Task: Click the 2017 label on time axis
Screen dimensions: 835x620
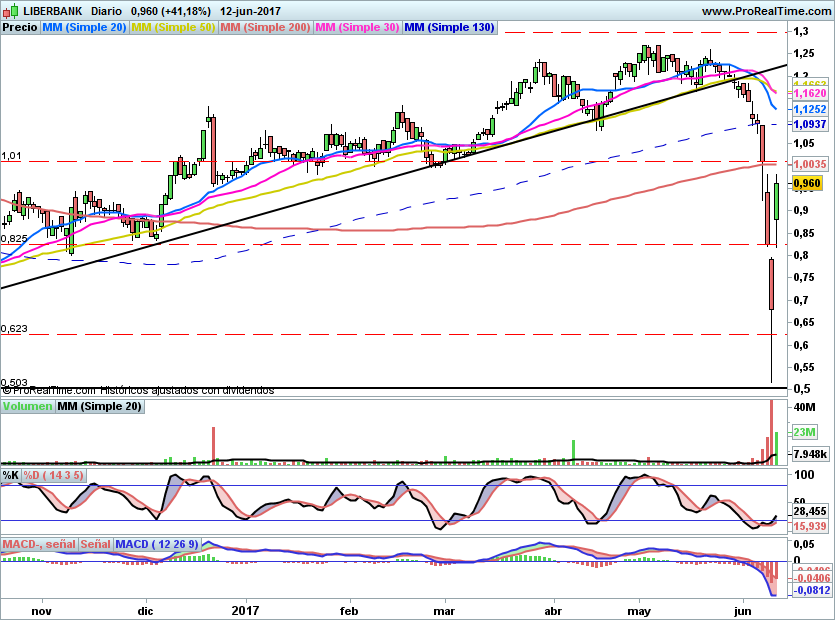Action: click(245, 610)
